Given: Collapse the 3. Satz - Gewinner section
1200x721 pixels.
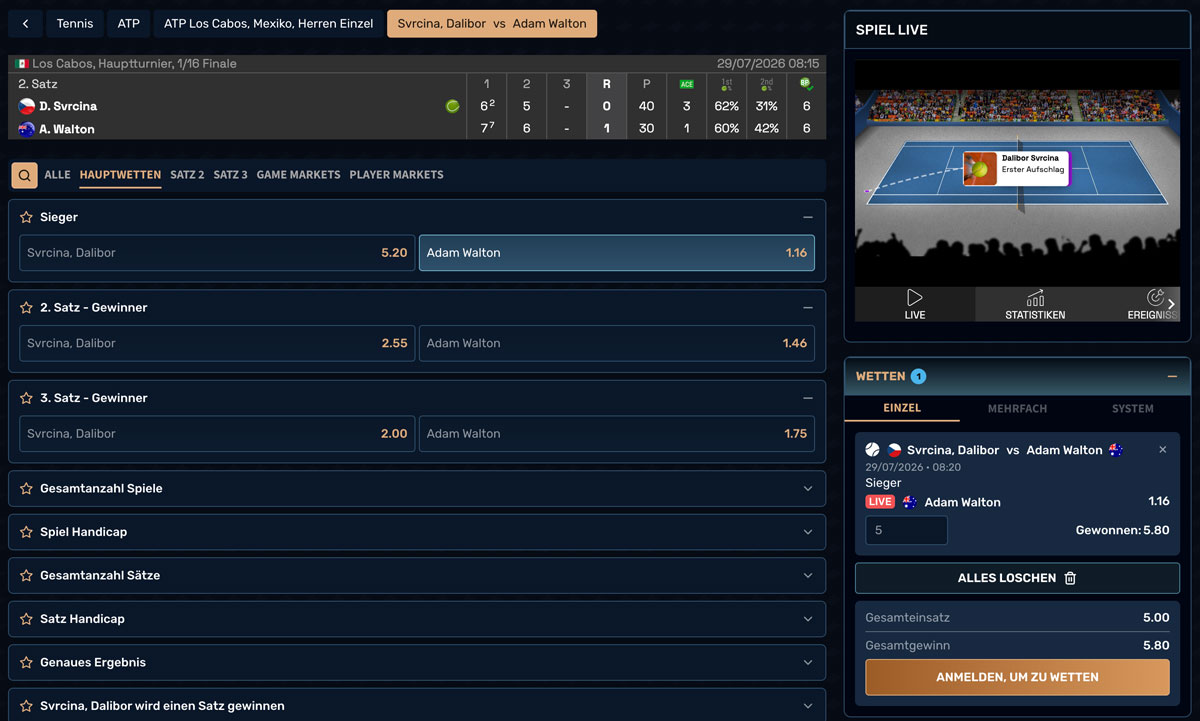Looking at the screenshot, I should (807, 398).
